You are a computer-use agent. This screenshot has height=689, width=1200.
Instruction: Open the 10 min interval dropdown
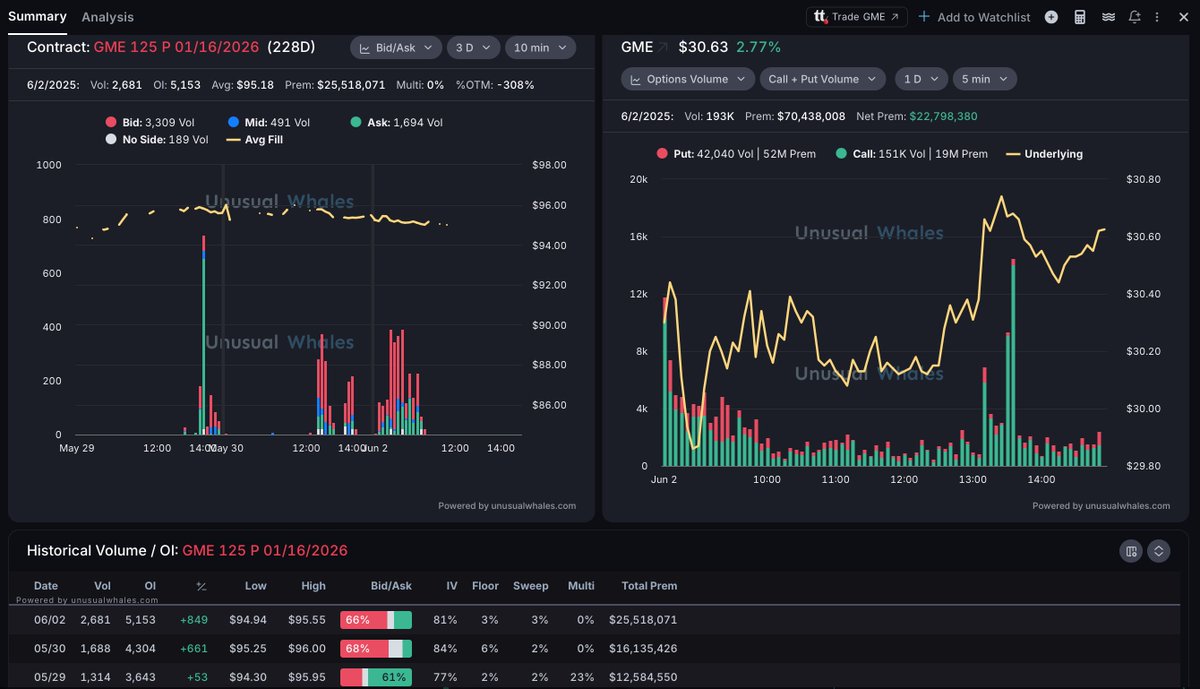coord(540,47)
